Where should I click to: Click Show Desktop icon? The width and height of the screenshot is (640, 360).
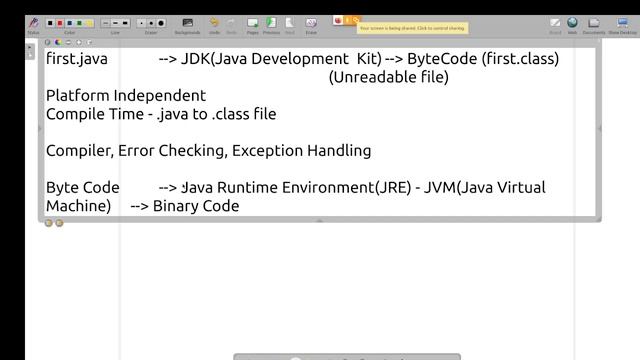tap(622, 22)
